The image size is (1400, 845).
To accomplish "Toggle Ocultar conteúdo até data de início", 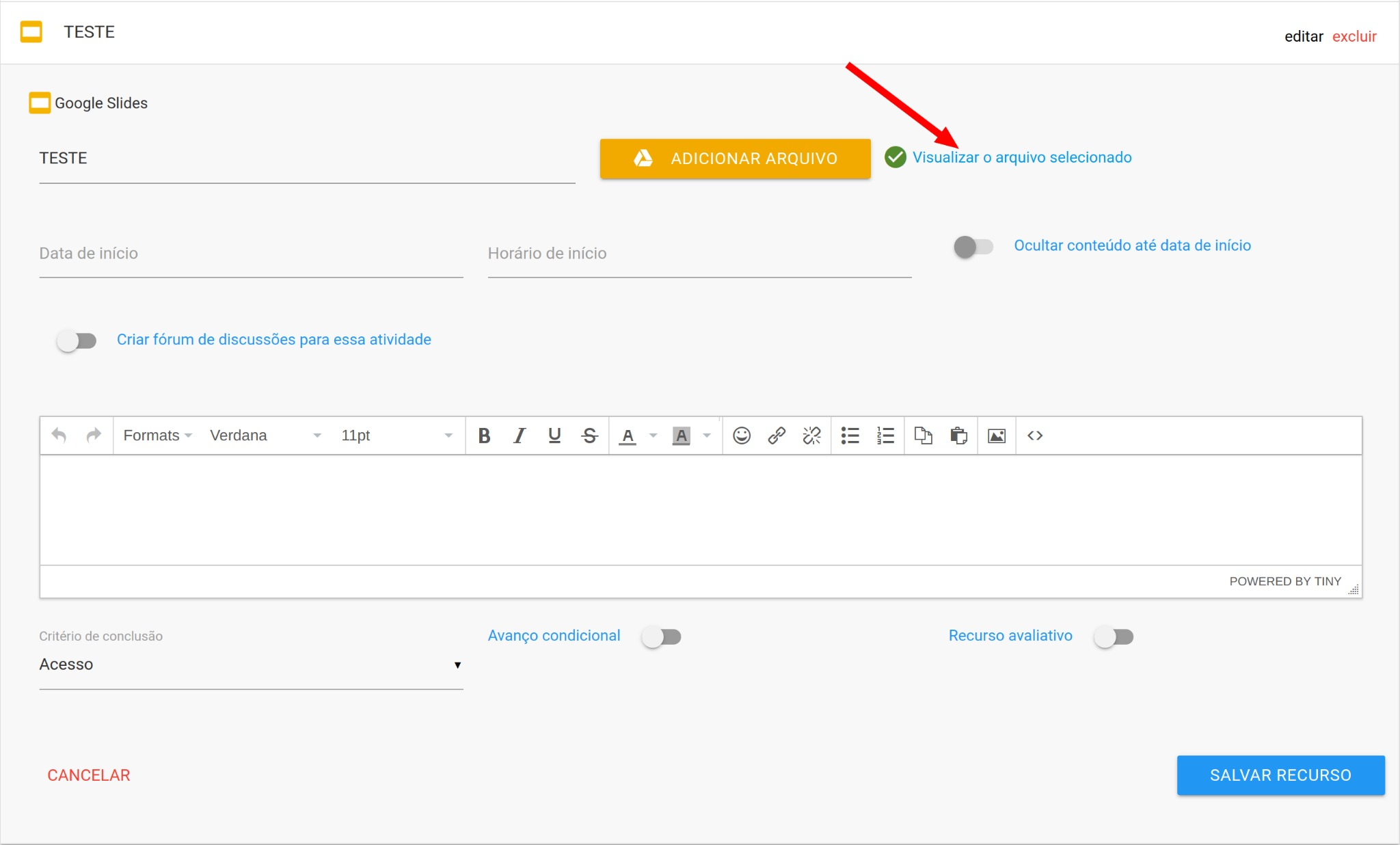I will pos(973,247).
